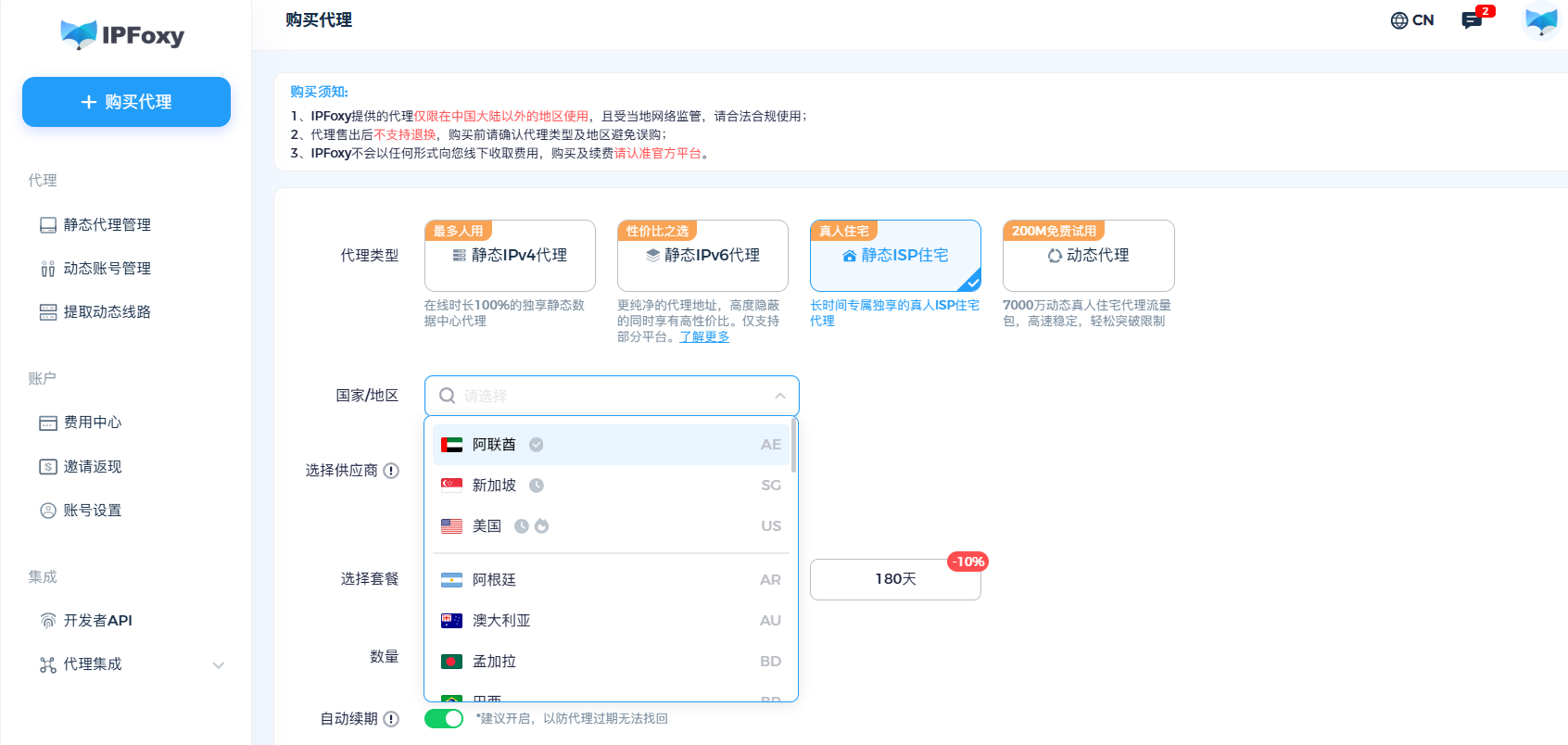Collapse the country dropdown arrow
Image resolution: width=1568 pixels, height=745 pixels.
point(780,396)
